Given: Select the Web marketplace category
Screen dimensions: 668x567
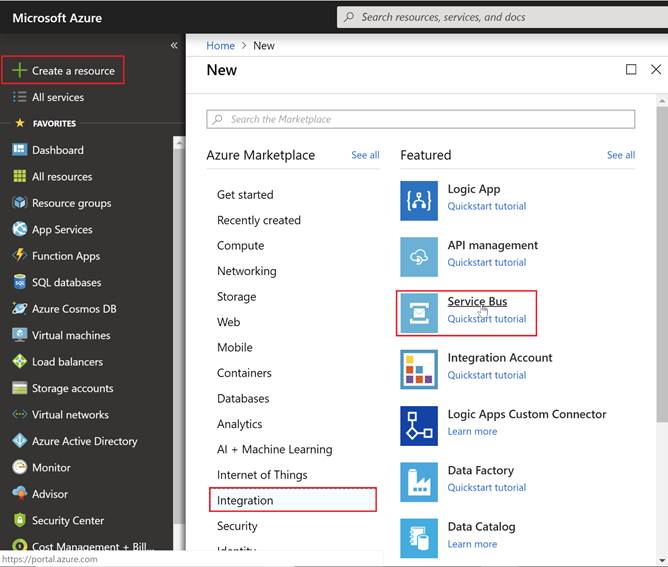Looking at the screenshot, I should point(228,322).
